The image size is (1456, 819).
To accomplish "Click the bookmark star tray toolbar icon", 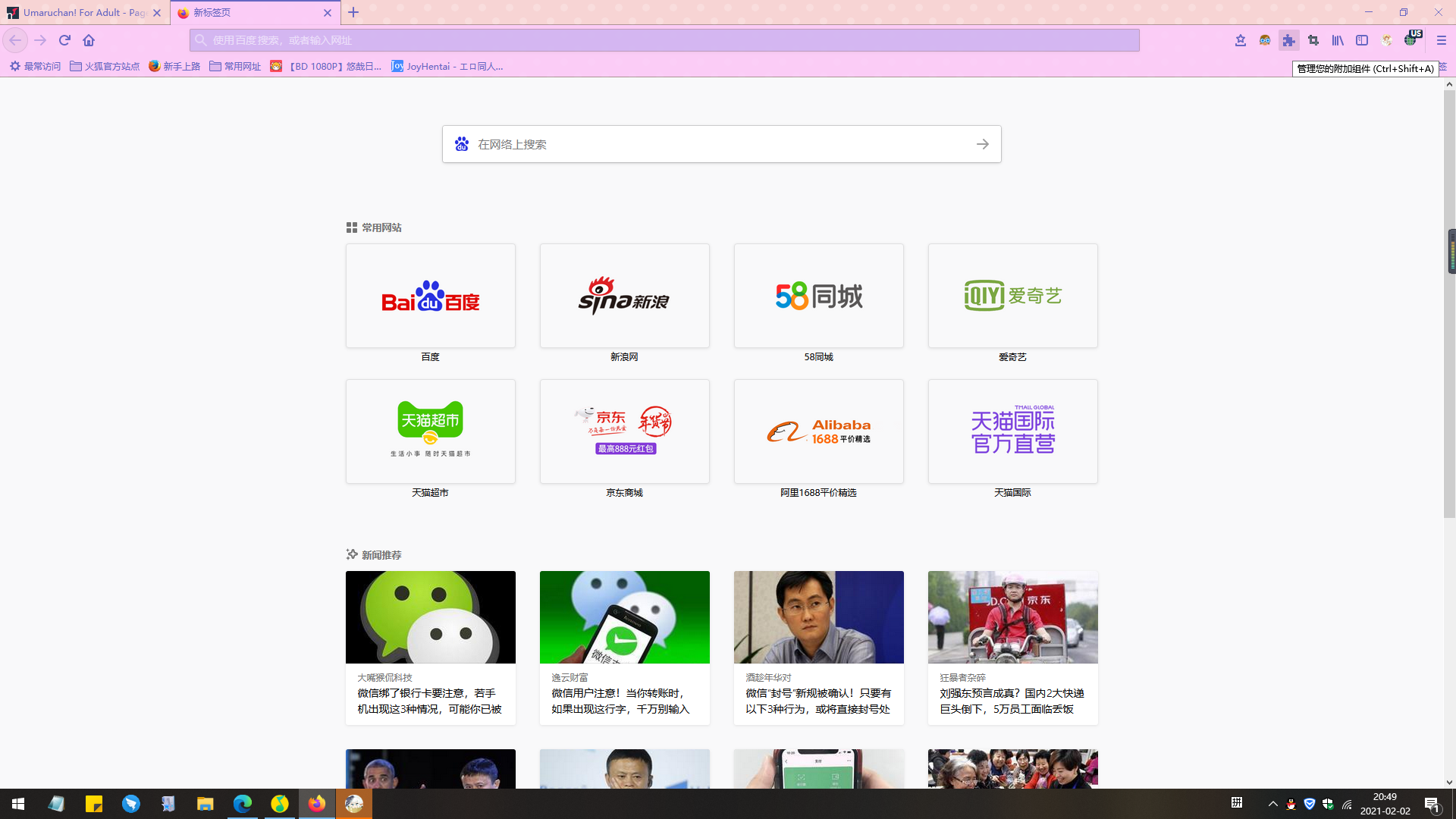I will [x=1241, y=40].
